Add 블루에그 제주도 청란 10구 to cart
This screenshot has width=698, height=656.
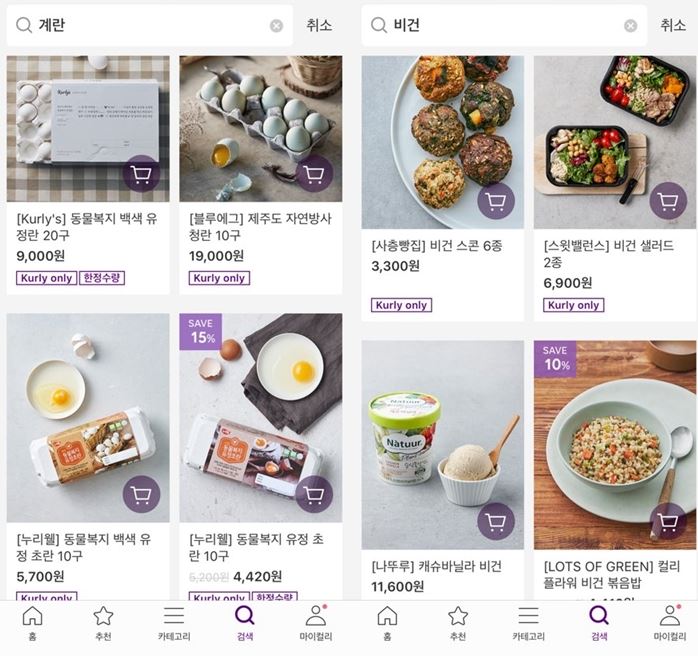(x=314, y=174)
